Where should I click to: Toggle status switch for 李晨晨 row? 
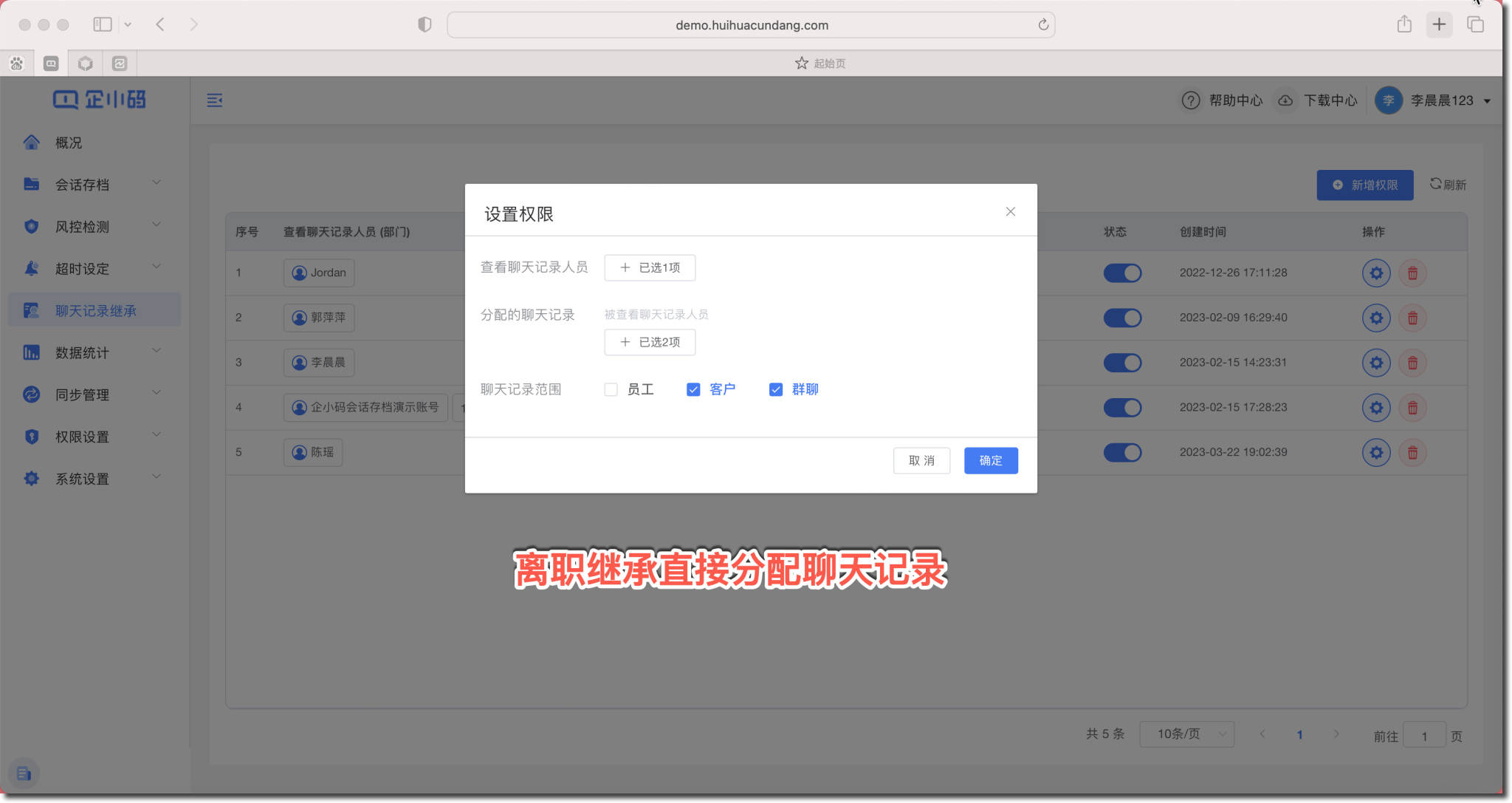click(1122, 363)
